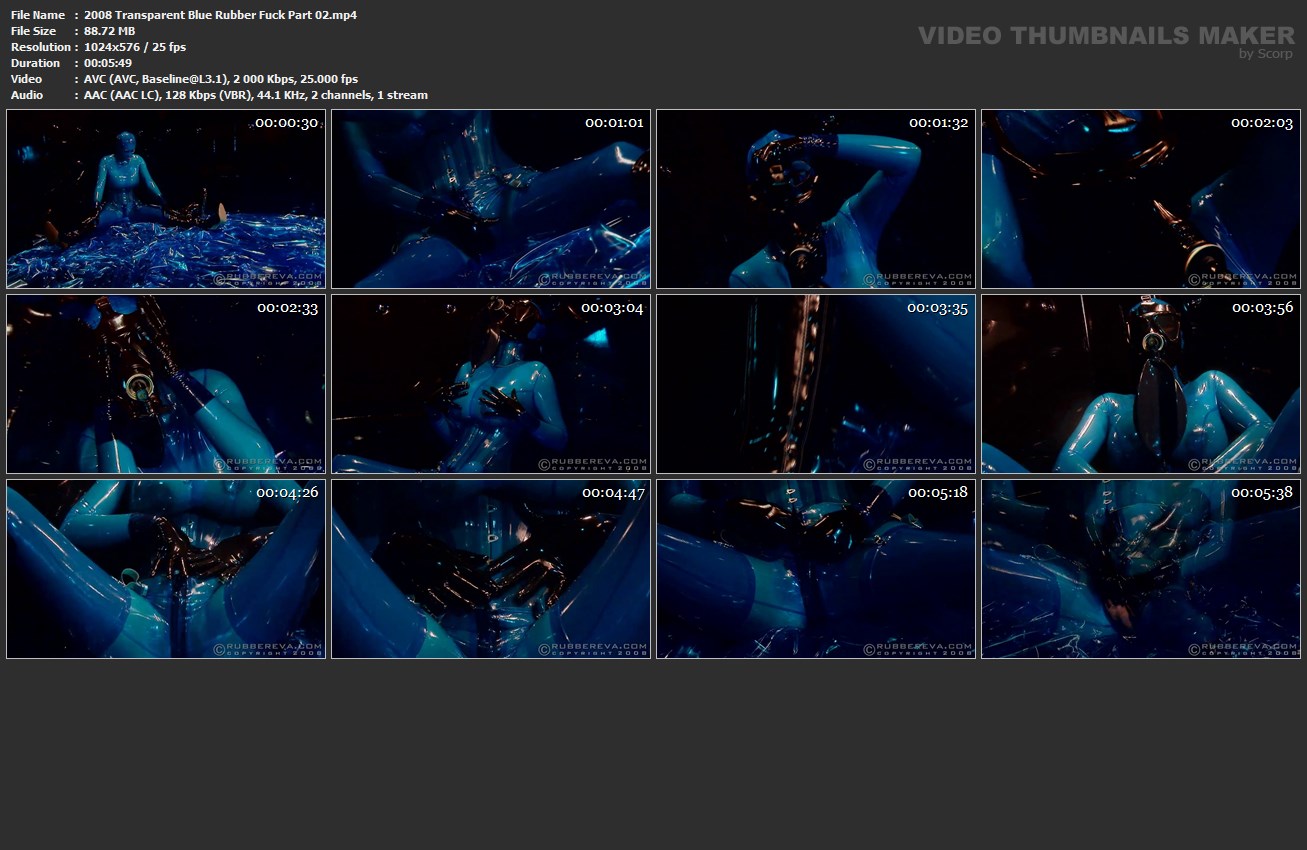Click the Audio AAC stream info line
The height and width of the screenshot is (850, 1307).
[256, 95]
